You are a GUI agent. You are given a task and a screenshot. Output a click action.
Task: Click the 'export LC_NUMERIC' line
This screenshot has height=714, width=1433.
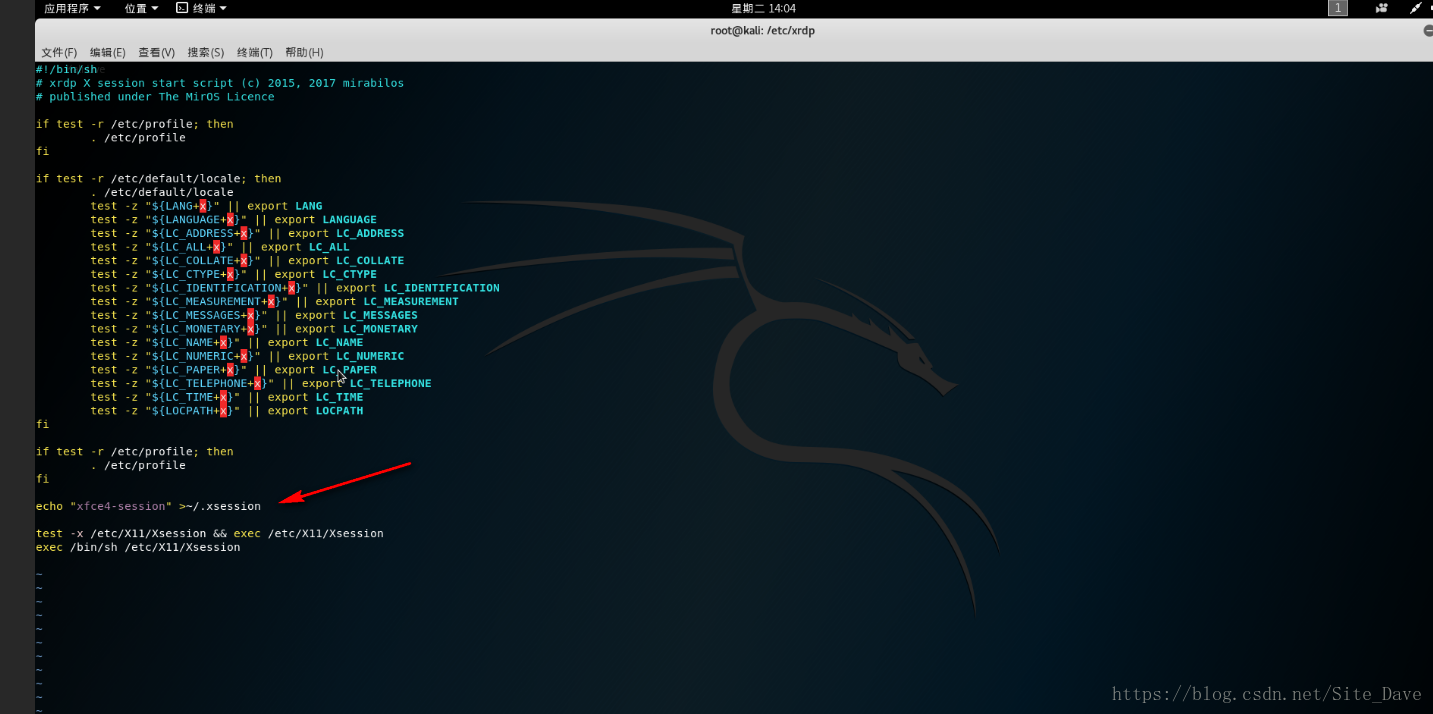247,356
